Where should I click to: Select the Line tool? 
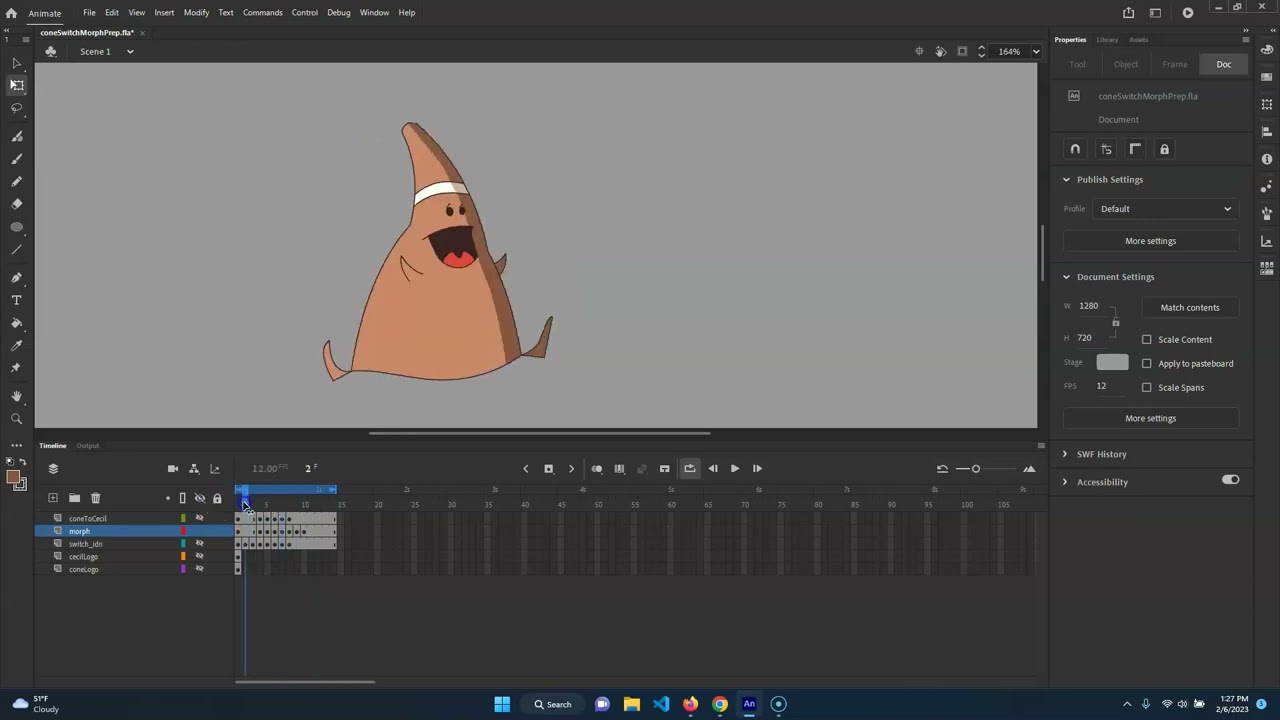click(16, 249)
